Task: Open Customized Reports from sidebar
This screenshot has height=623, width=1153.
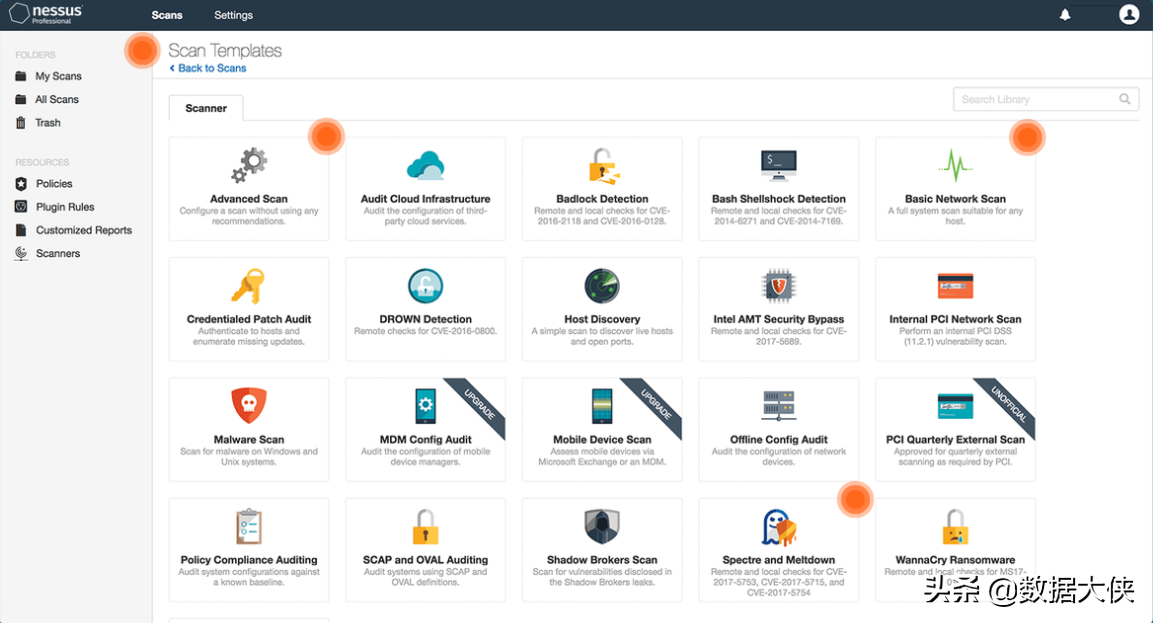Action: tap(84, 230)
